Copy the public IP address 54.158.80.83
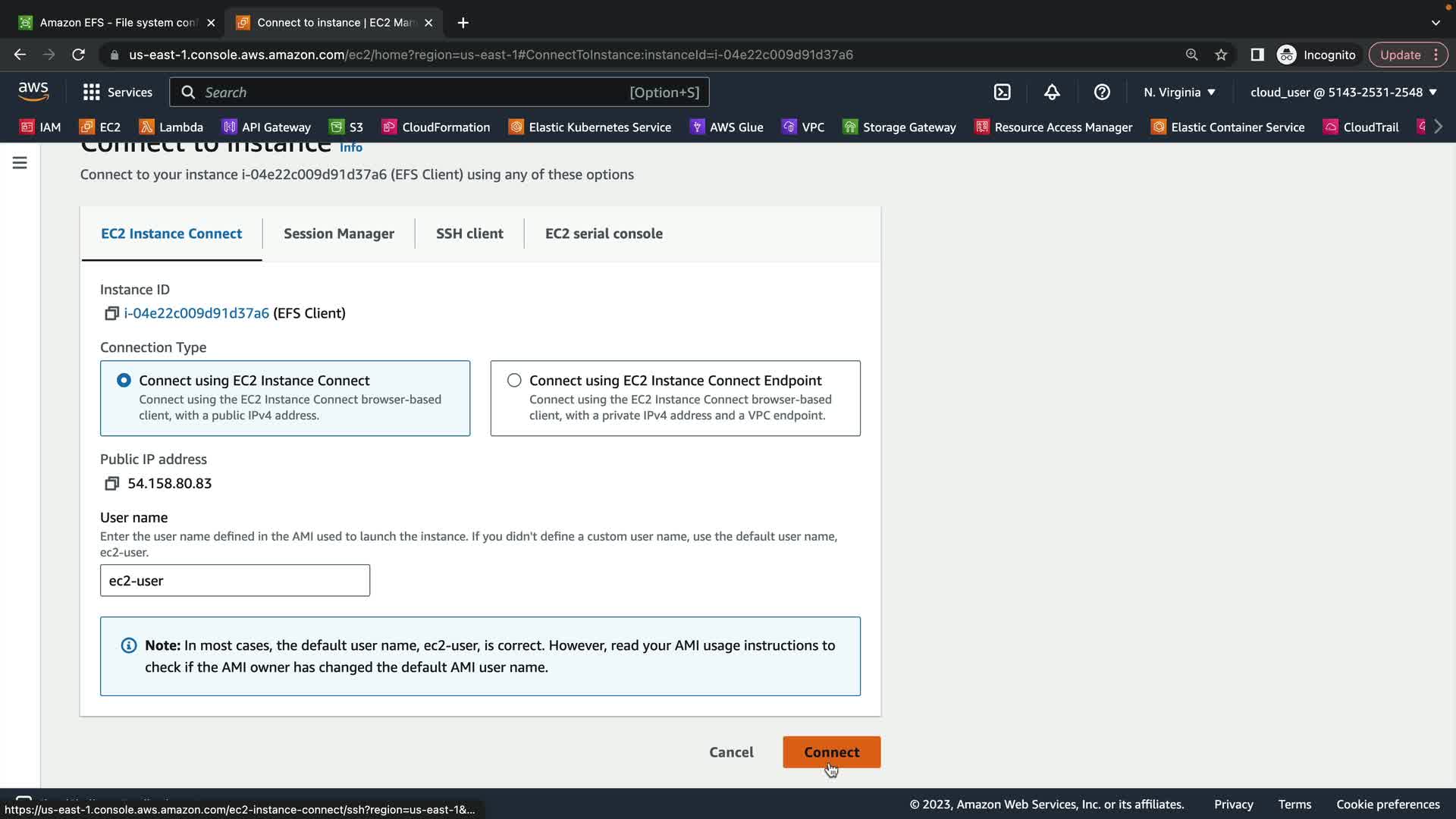 pos(111,483)
